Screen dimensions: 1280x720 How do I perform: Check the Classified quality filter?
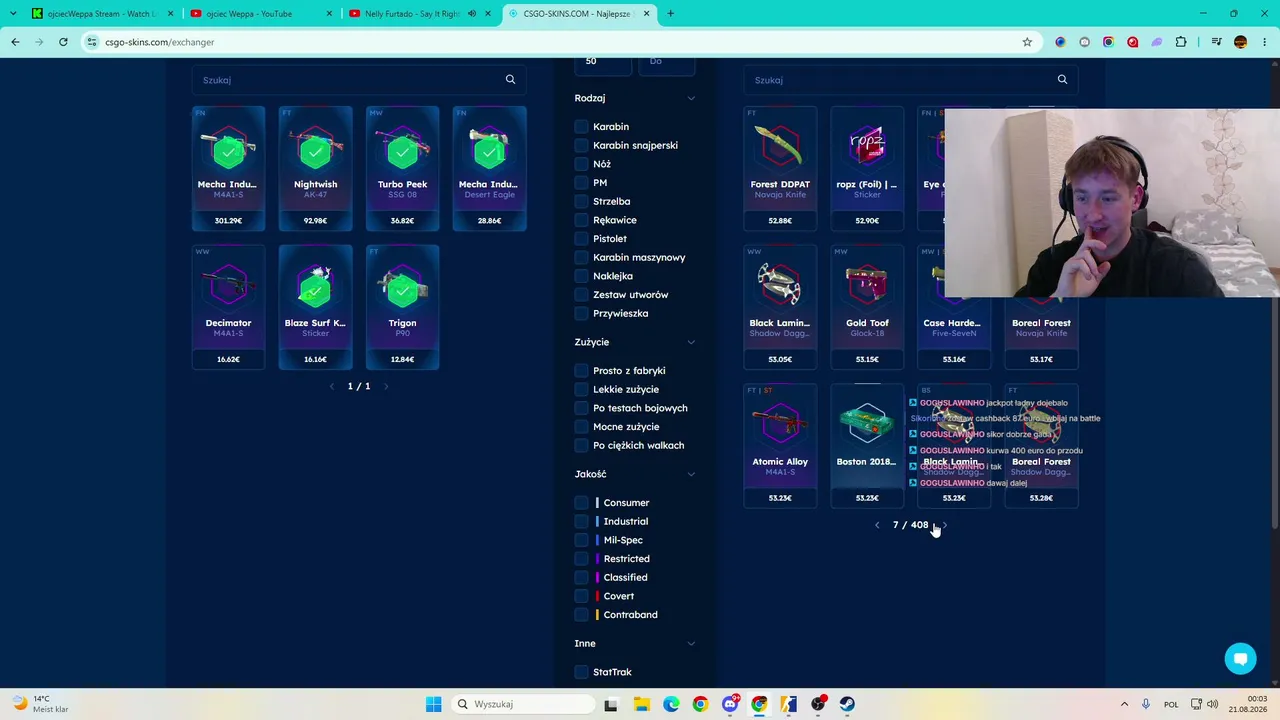coord(581,578)
